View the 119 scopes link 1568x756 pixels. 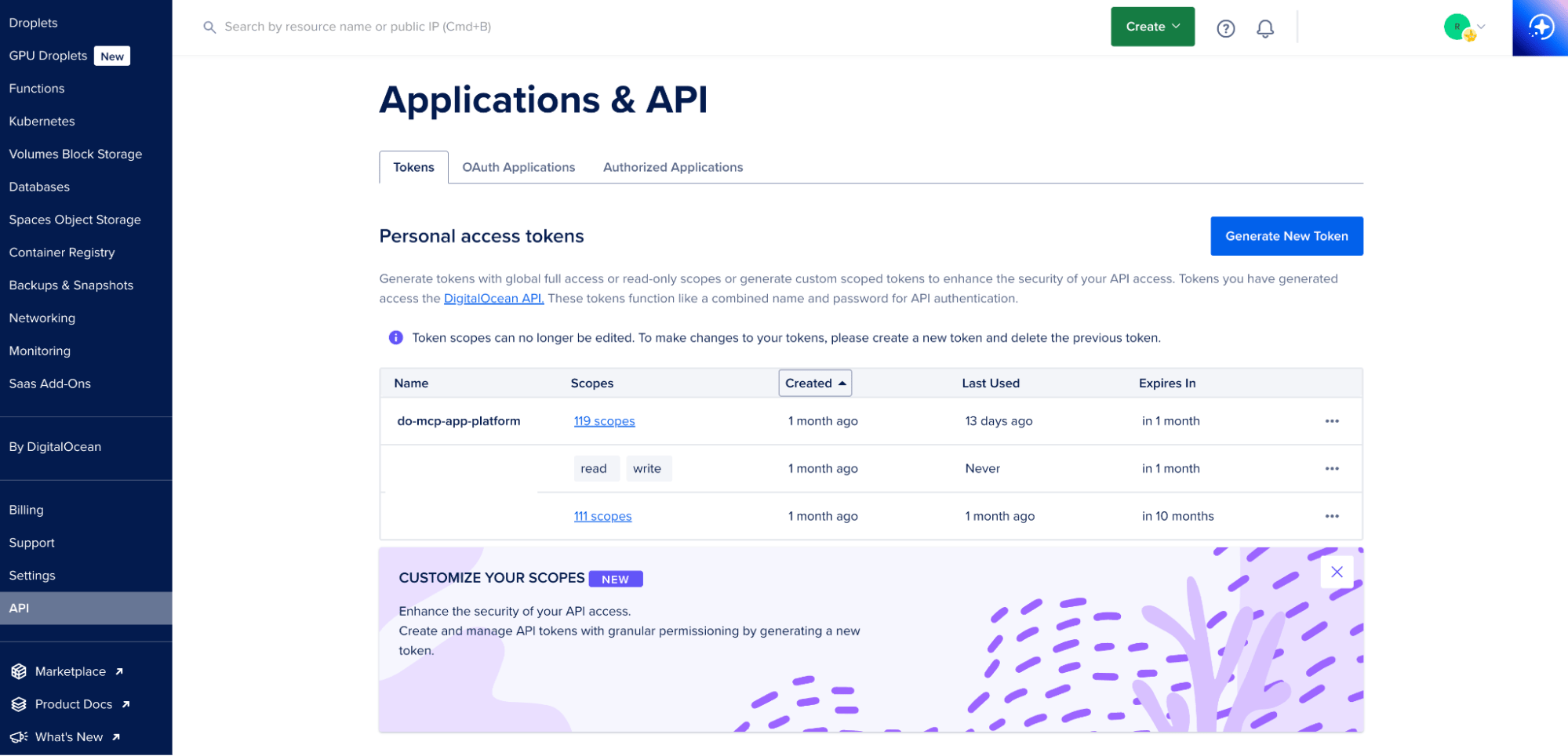[604, 421]
